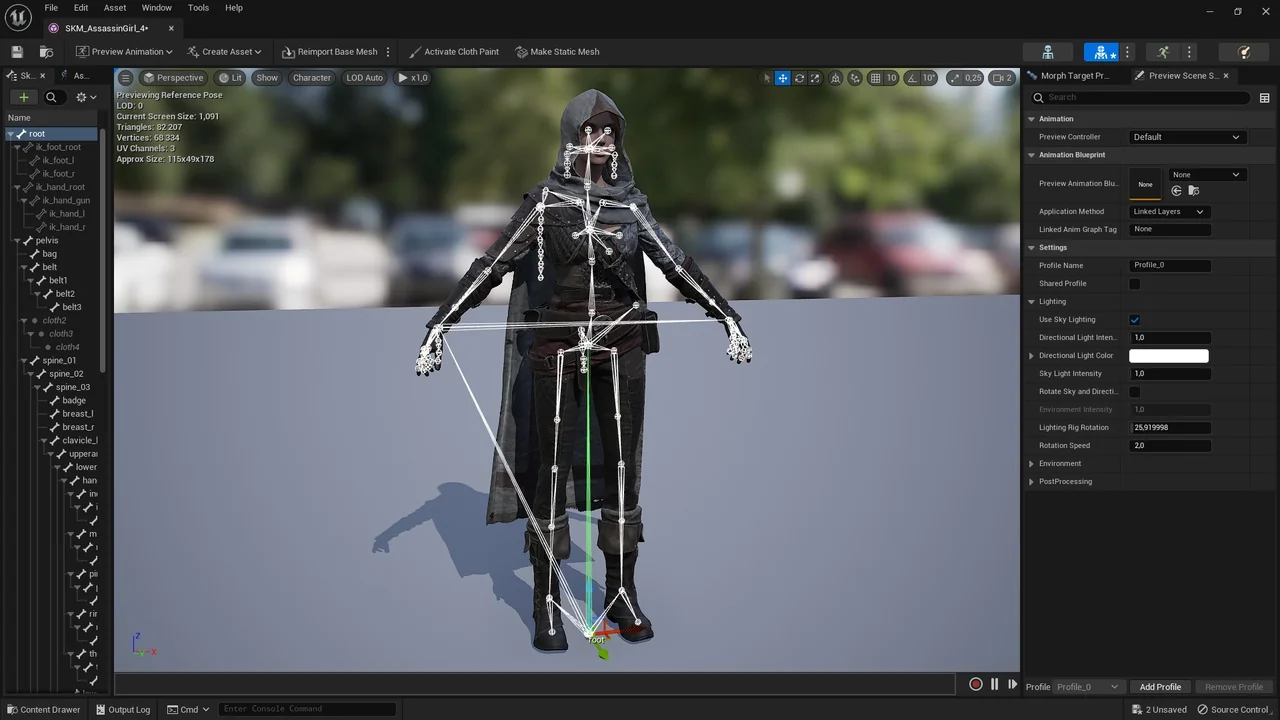Screen dimensions: 1280x720
Task: Expand the Environment section
Action: click(x=1032, y=464)
